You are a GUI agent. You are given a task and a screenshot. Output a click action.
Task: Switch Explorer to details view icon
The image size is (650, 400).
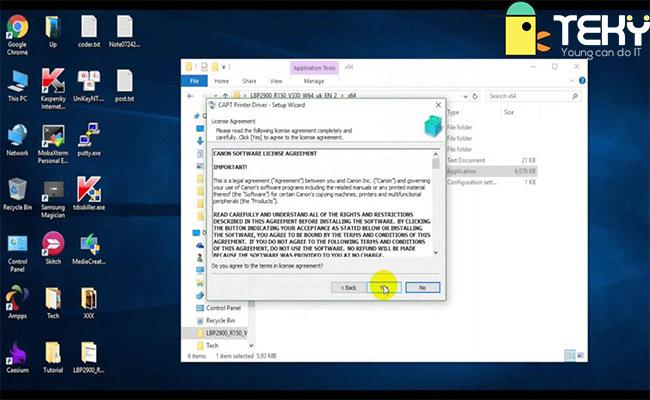tap(570, 355)
